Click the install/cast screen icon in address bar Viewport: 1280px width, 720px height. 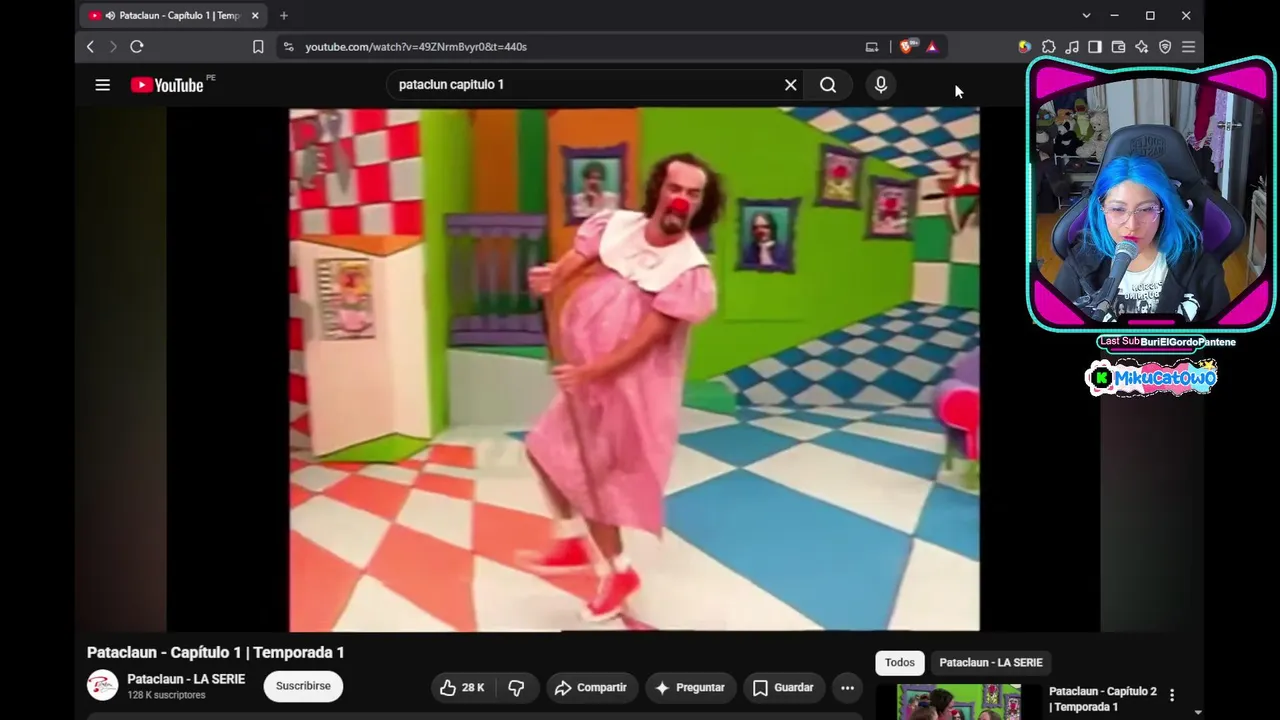coord(872,47)
